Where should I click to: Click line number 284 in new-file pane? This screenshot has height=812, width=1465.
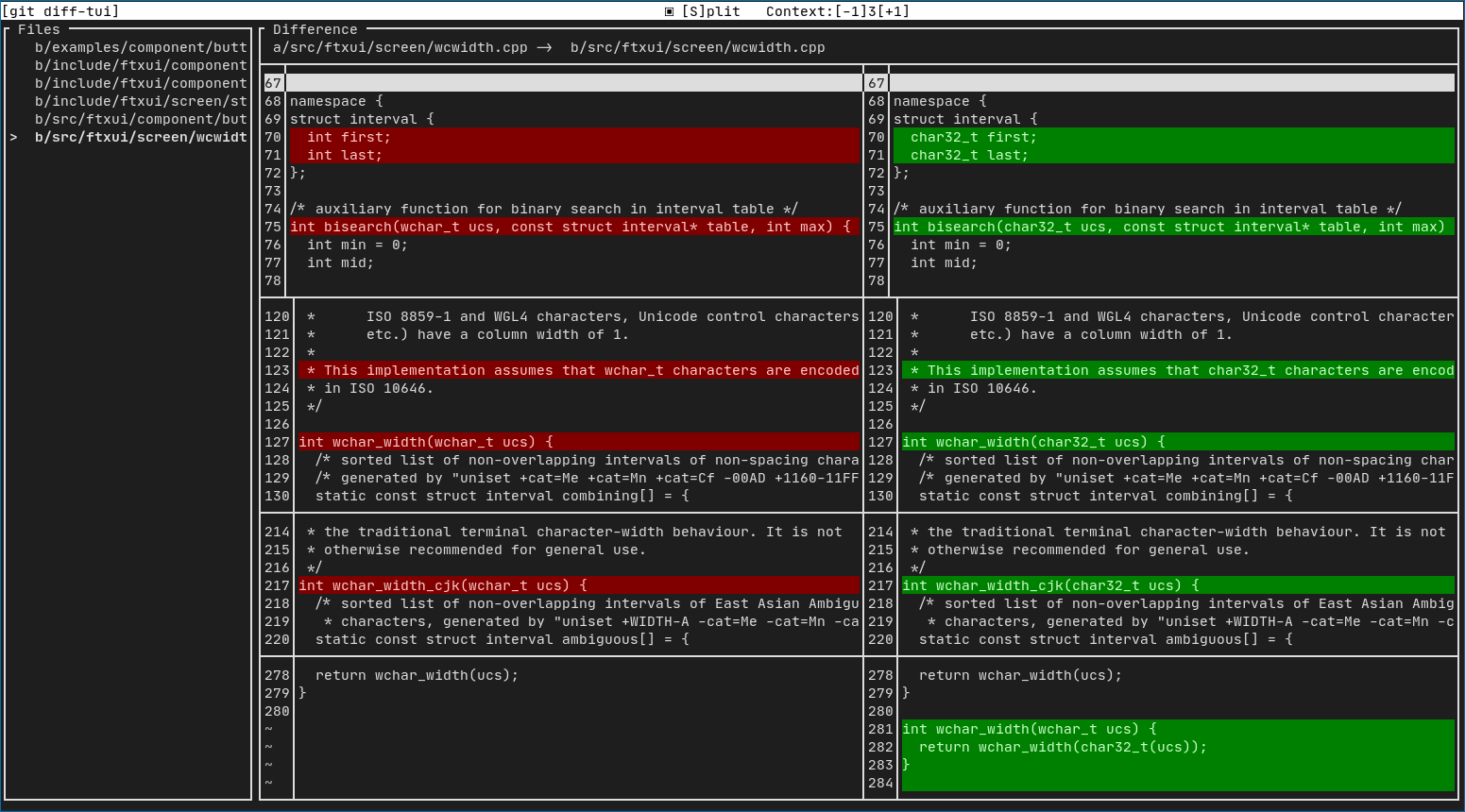tap(880, 783)
